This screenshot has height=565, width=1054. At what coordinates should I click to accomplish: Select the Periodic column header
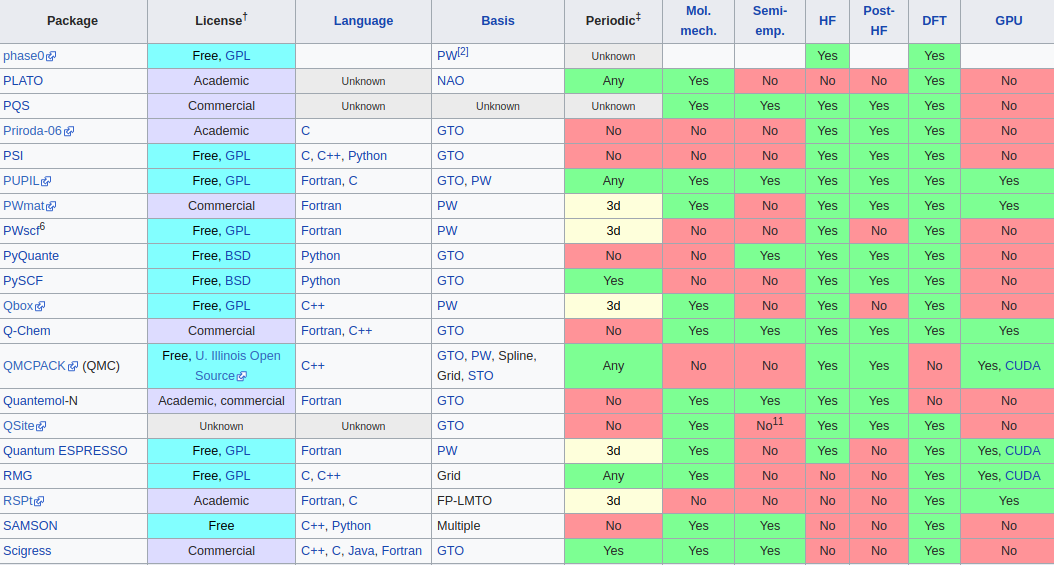pyautogui.click(x=613, y=21)
